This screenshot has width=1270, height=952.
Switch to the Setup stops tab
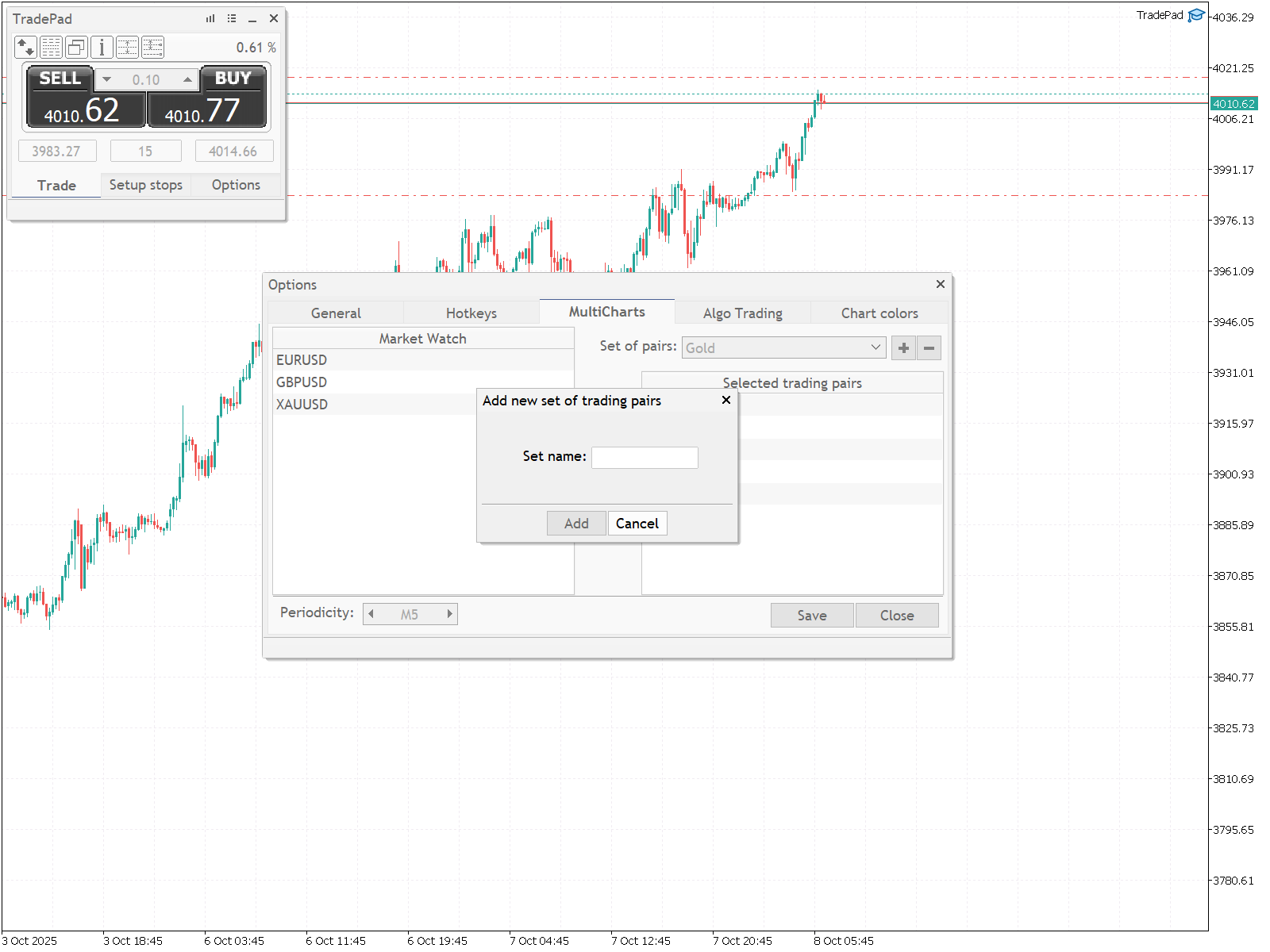pos(146,185)
